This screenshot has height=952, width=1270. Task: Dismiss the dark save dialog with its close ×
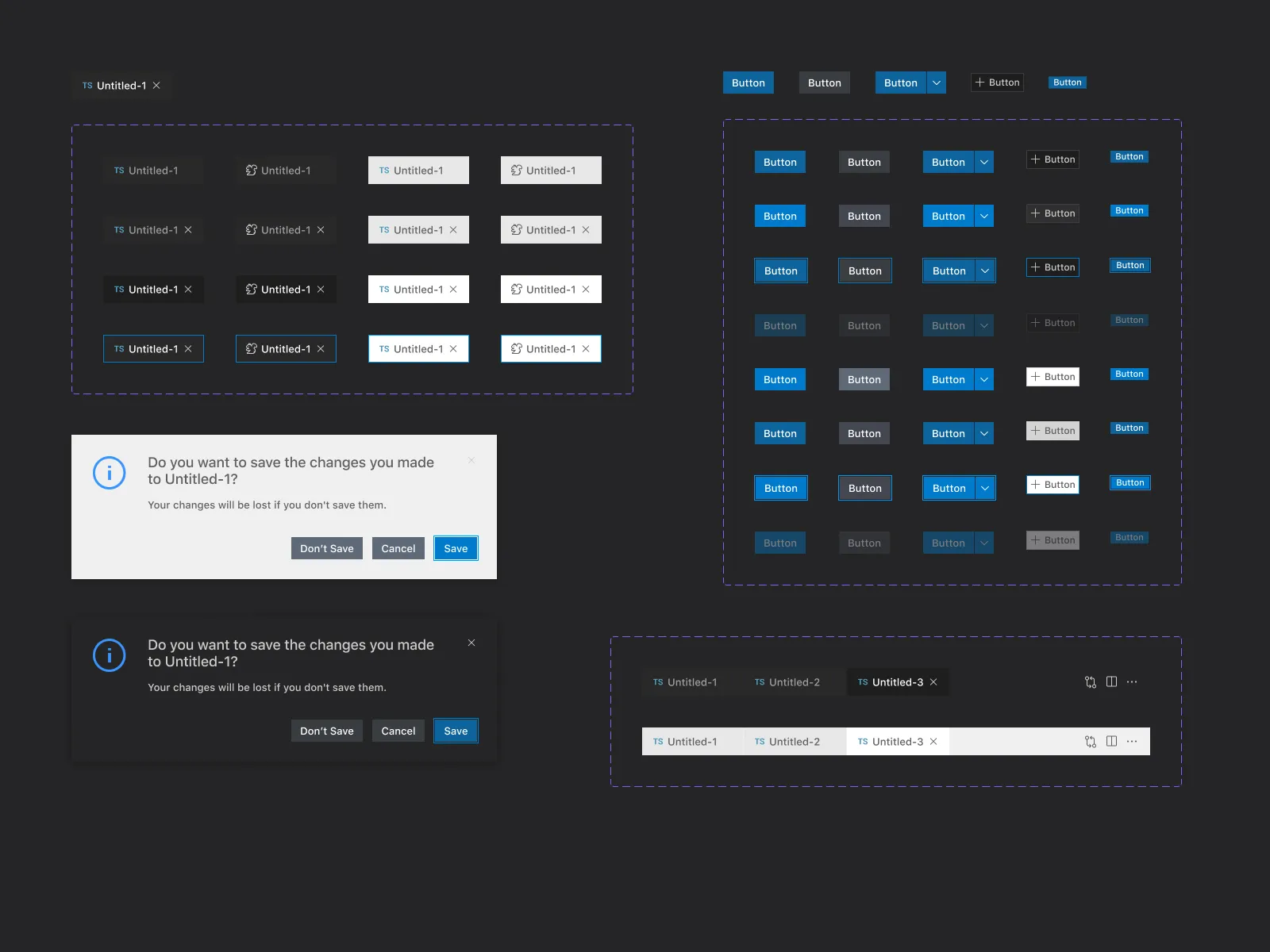pos(471,643)
